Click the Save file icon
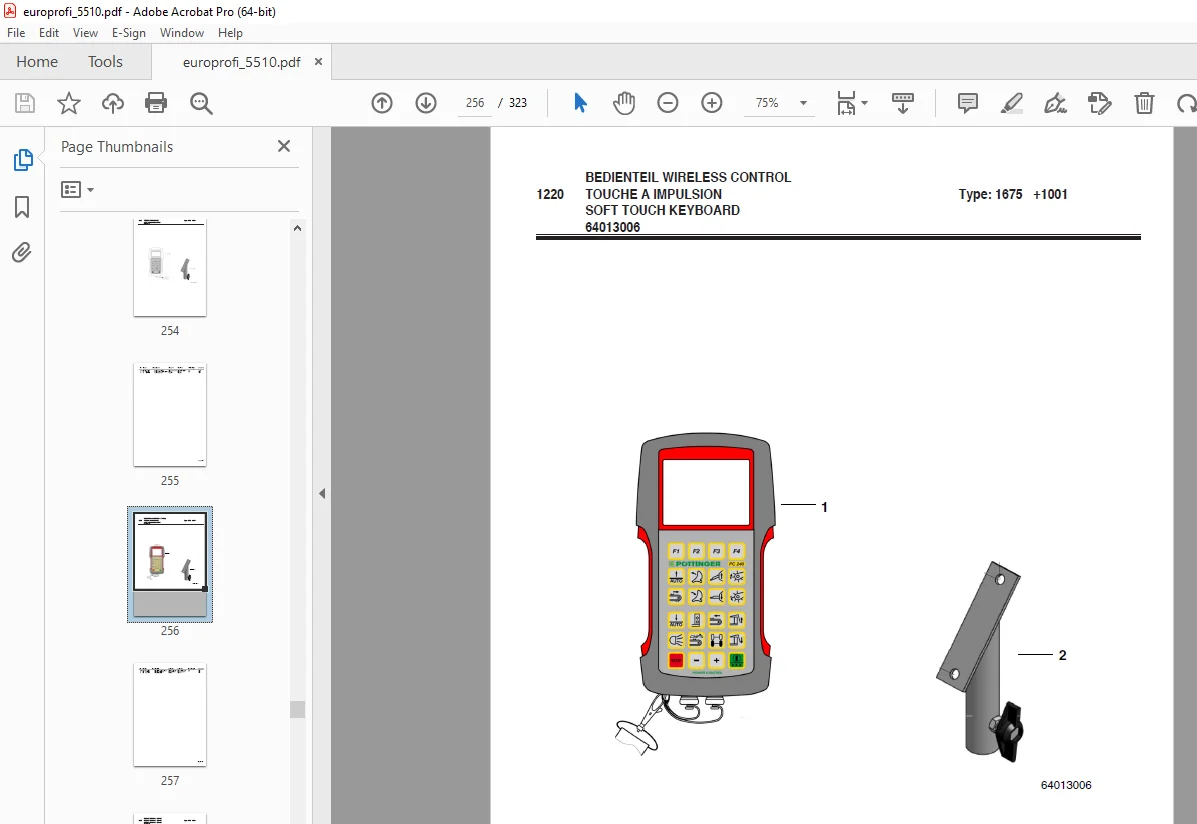This screenshot has width=1197, height=824. coord(25,103)
